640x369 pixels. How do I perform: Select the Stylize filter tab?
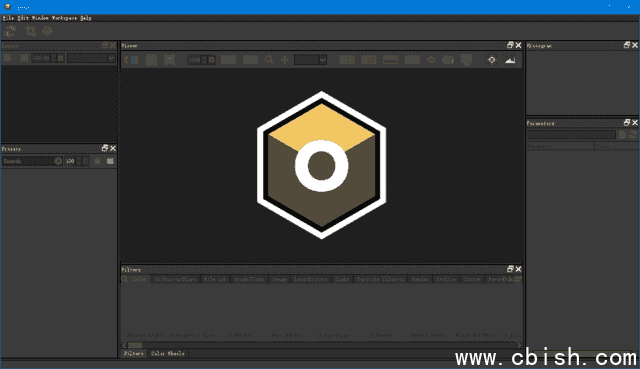click(x=446, y=279)
